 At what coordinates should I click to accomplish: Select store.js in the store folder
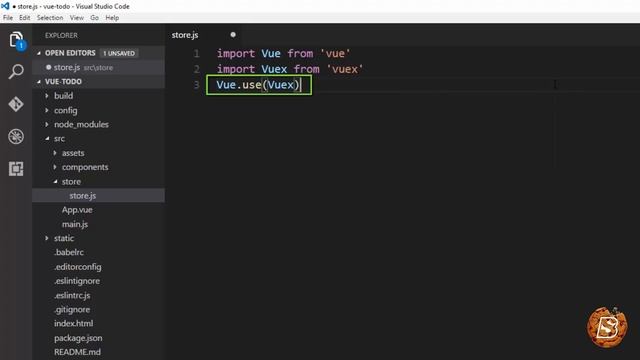98,196
